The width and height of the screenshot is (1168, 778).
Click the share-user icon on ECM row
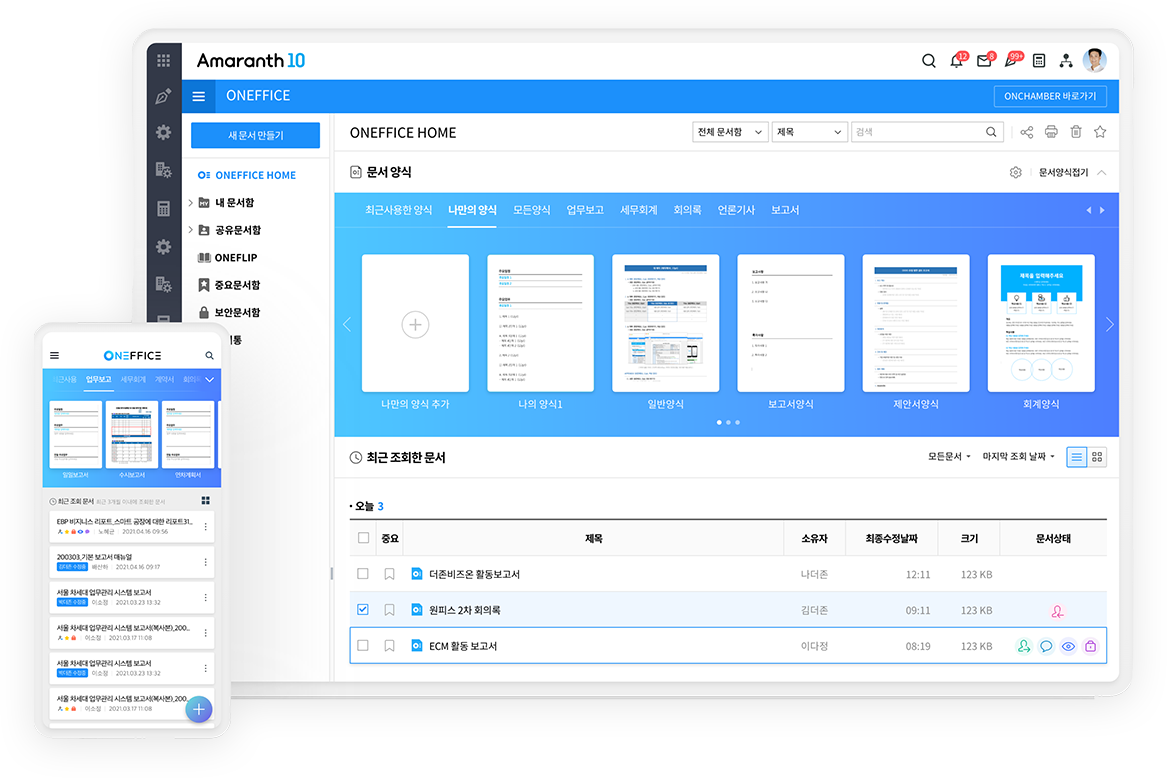[1023, 646]
